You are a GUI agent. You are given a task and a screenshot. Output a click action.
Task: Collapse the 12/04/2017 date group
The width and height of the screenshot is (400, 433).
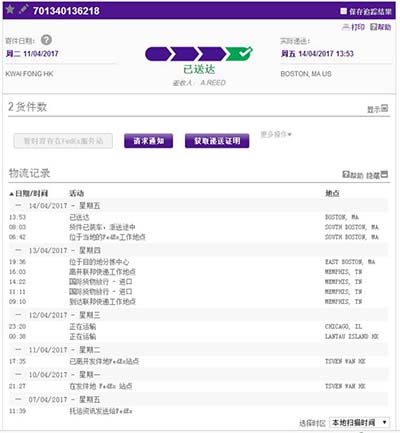click(18, 315)
